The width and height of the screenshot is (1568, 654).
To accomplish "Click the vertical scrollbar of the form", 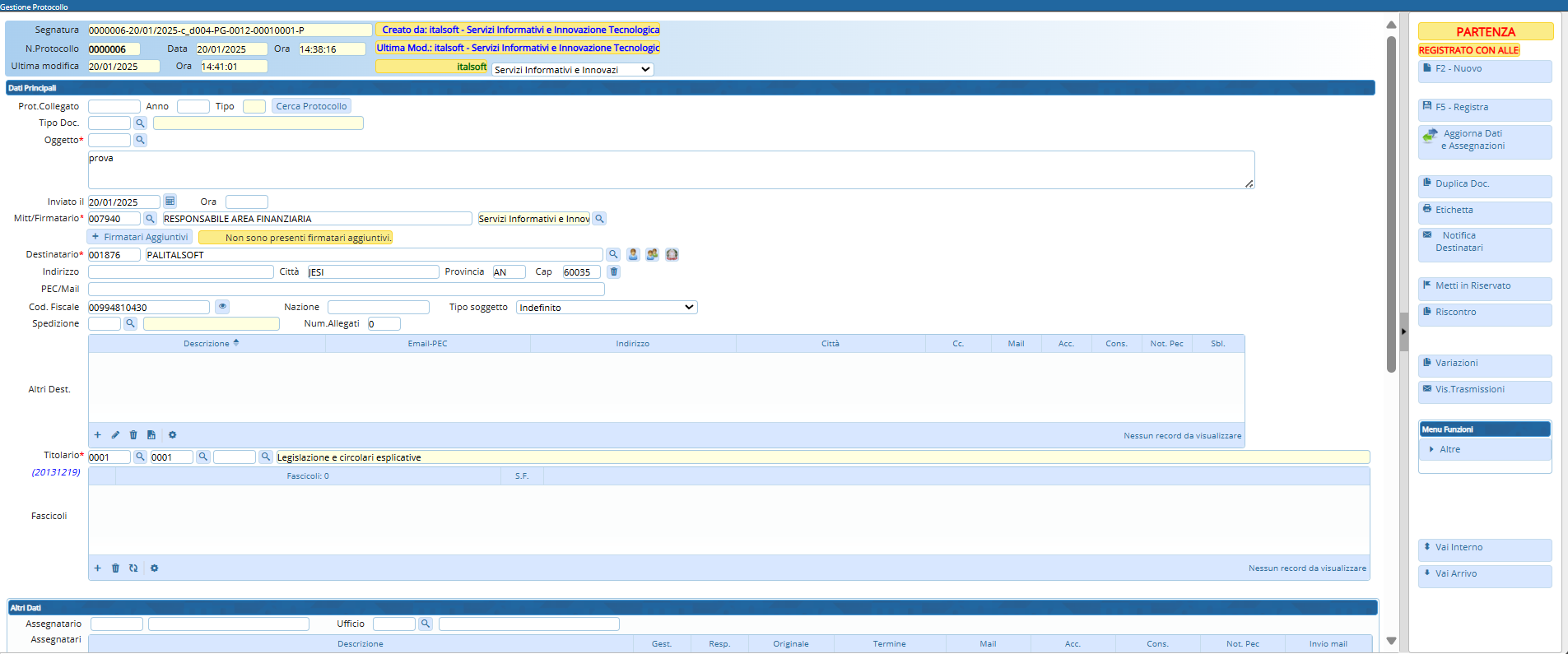I will 1391,206.
